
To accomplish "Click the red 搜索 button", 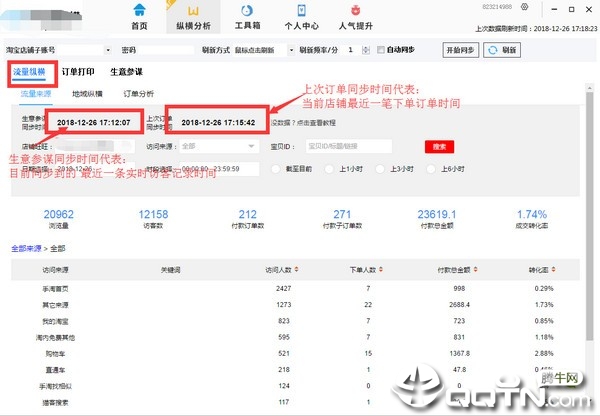I will click(x=439, y=147).
